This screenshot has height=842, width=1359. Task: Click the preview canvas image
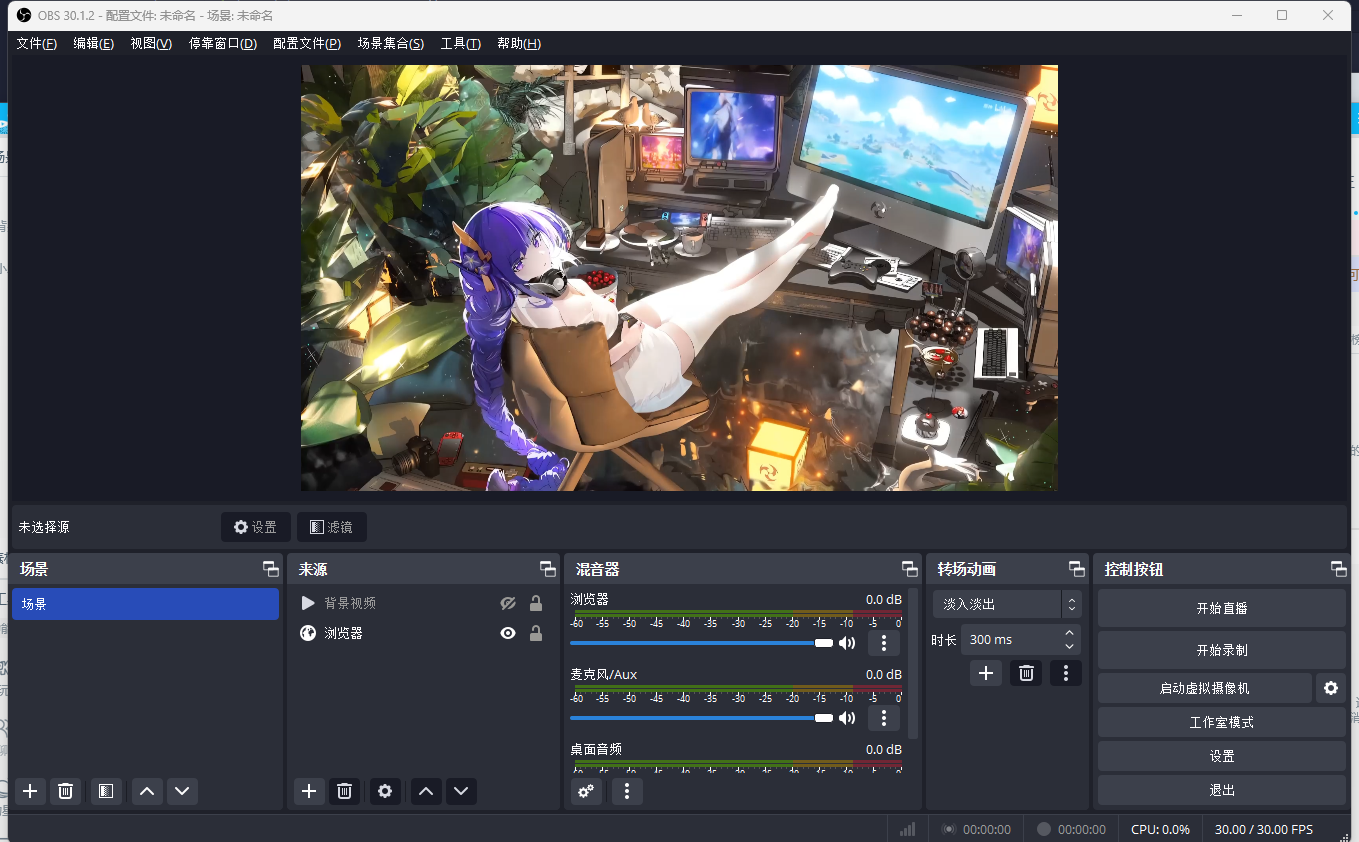click(x=679, y=278)
